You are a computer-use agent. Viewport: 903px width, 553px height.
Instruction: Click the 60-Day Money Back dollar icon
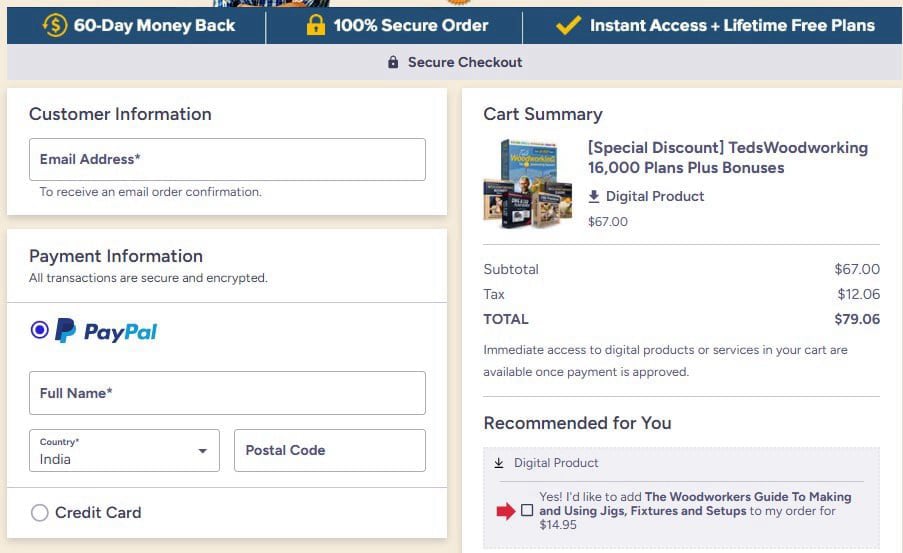(56, 25)
